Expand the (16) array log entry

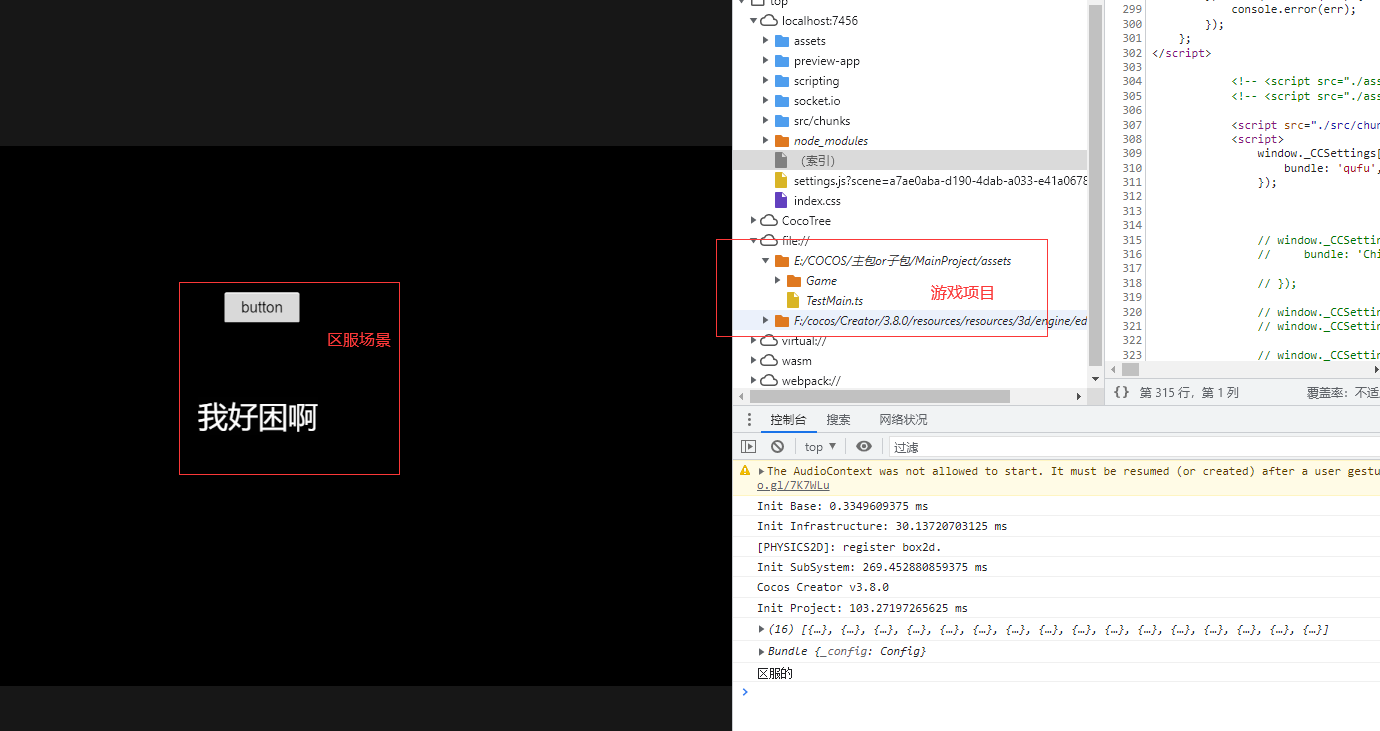point(762,629)
